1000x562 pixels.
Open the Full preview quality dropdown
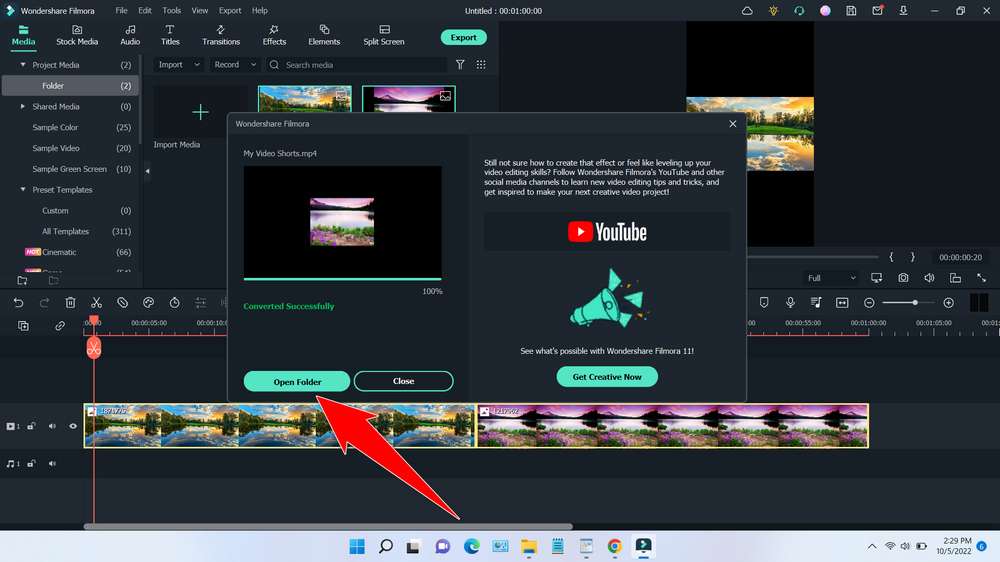pos(831,278)
